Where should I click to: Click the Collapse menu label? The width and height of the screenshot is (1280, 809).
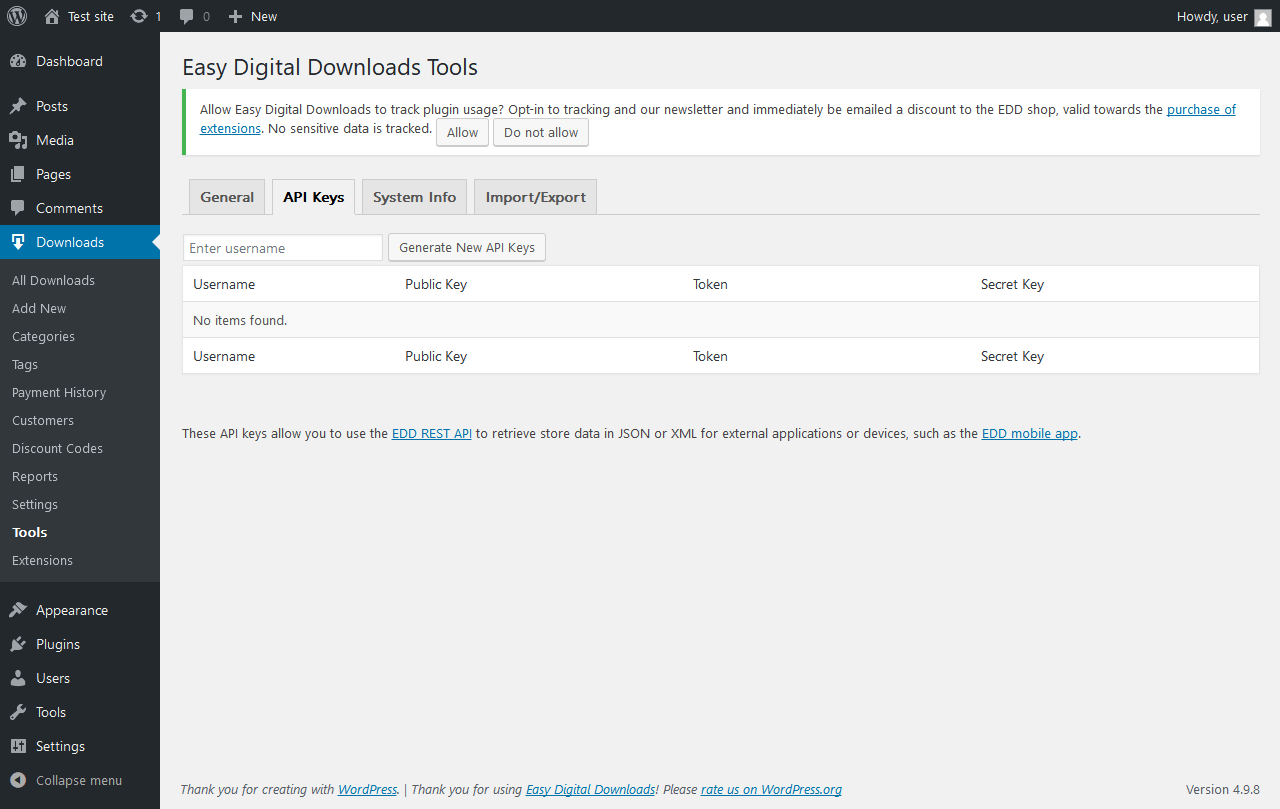click(79, 780)
